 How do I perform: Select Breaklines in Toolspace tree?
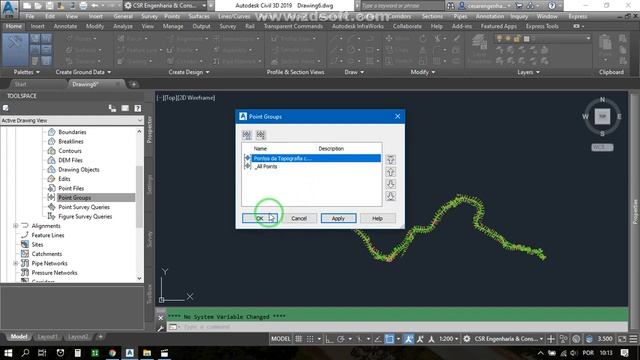(71, 141)
